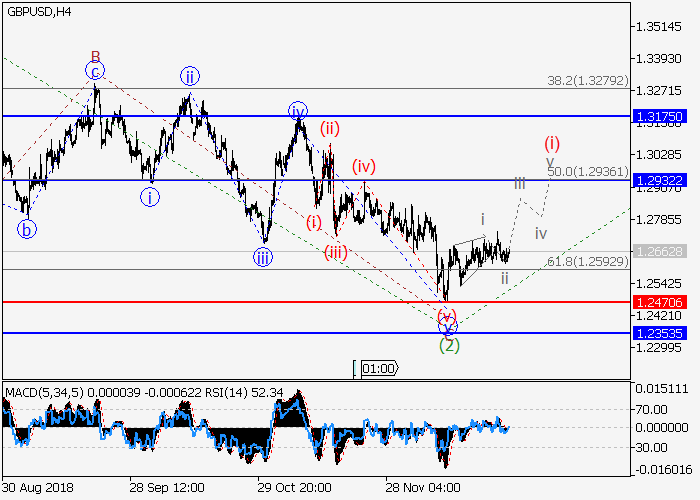Select the red (ii) wave label
This screenshot has height=500, width=700.
pyautogui.click(x=329, y=129)
